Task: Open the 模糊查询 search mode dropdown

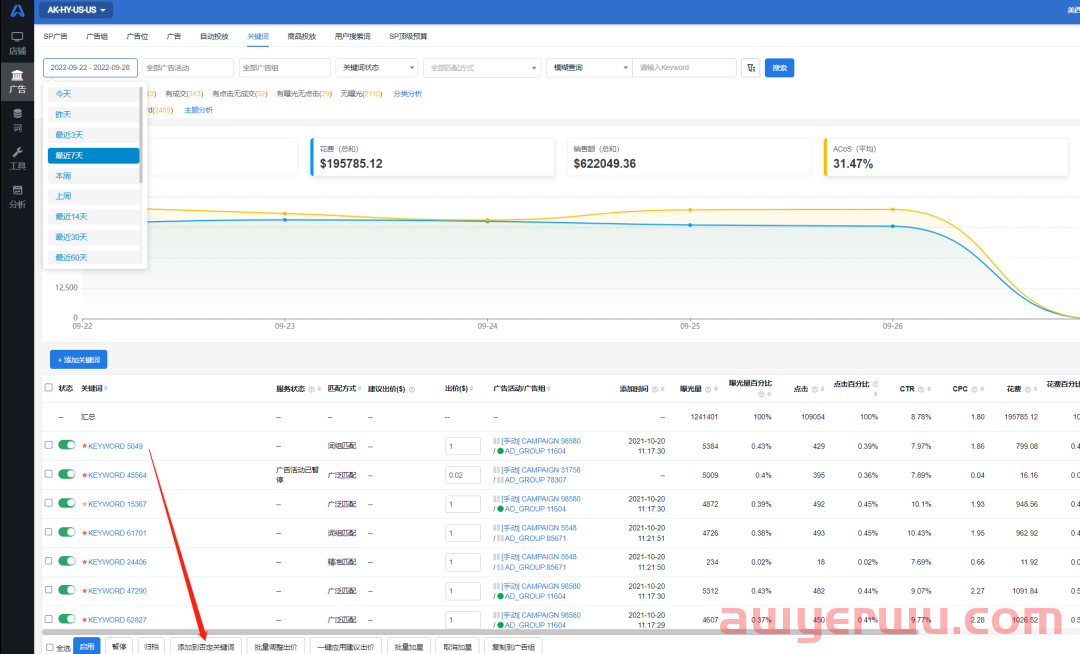Action: (589, 67)
